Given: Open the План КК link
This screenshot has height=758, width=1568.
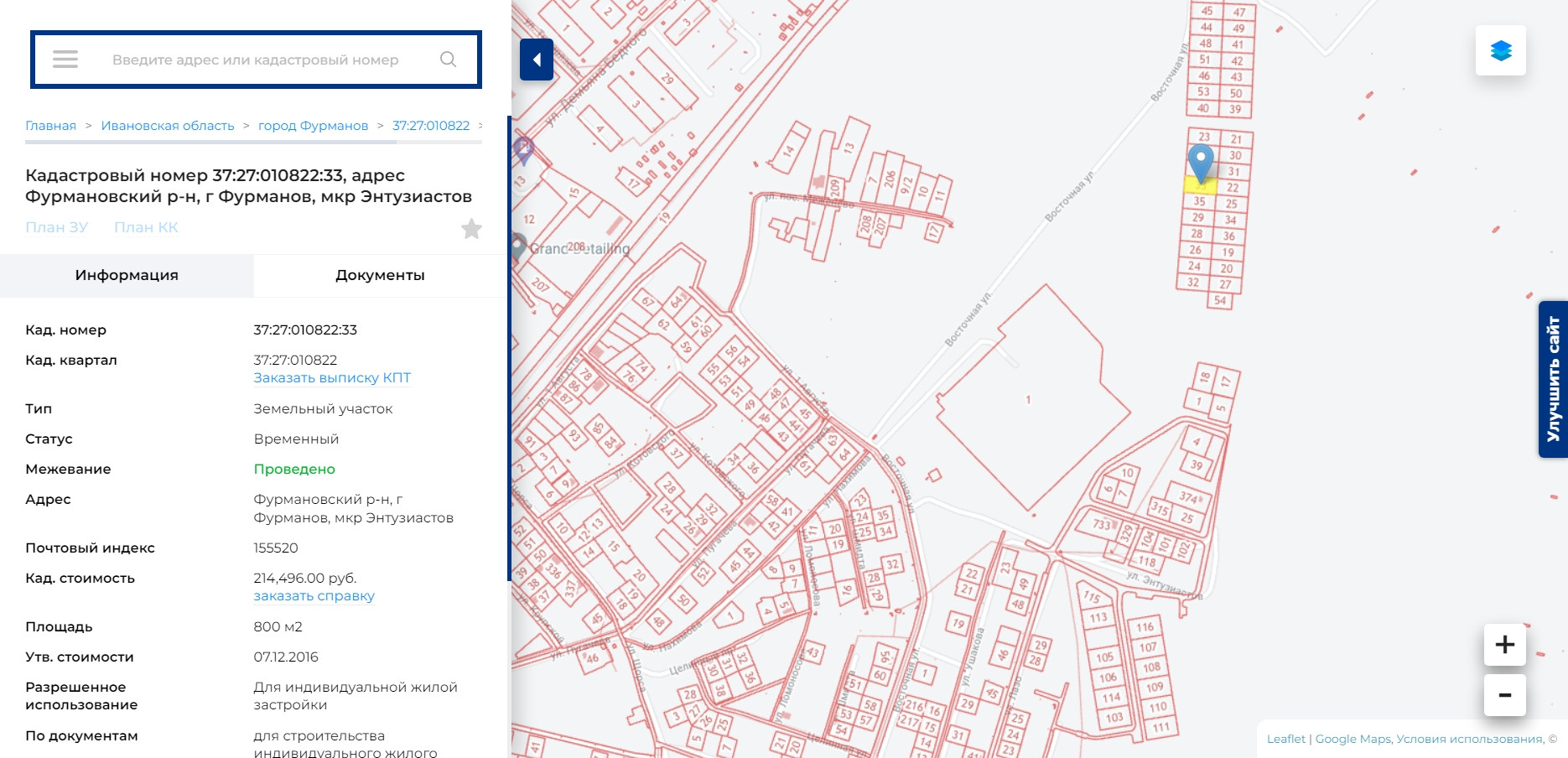Looking at the screenshot, I should pyautogui.click(x=146, y=227).
